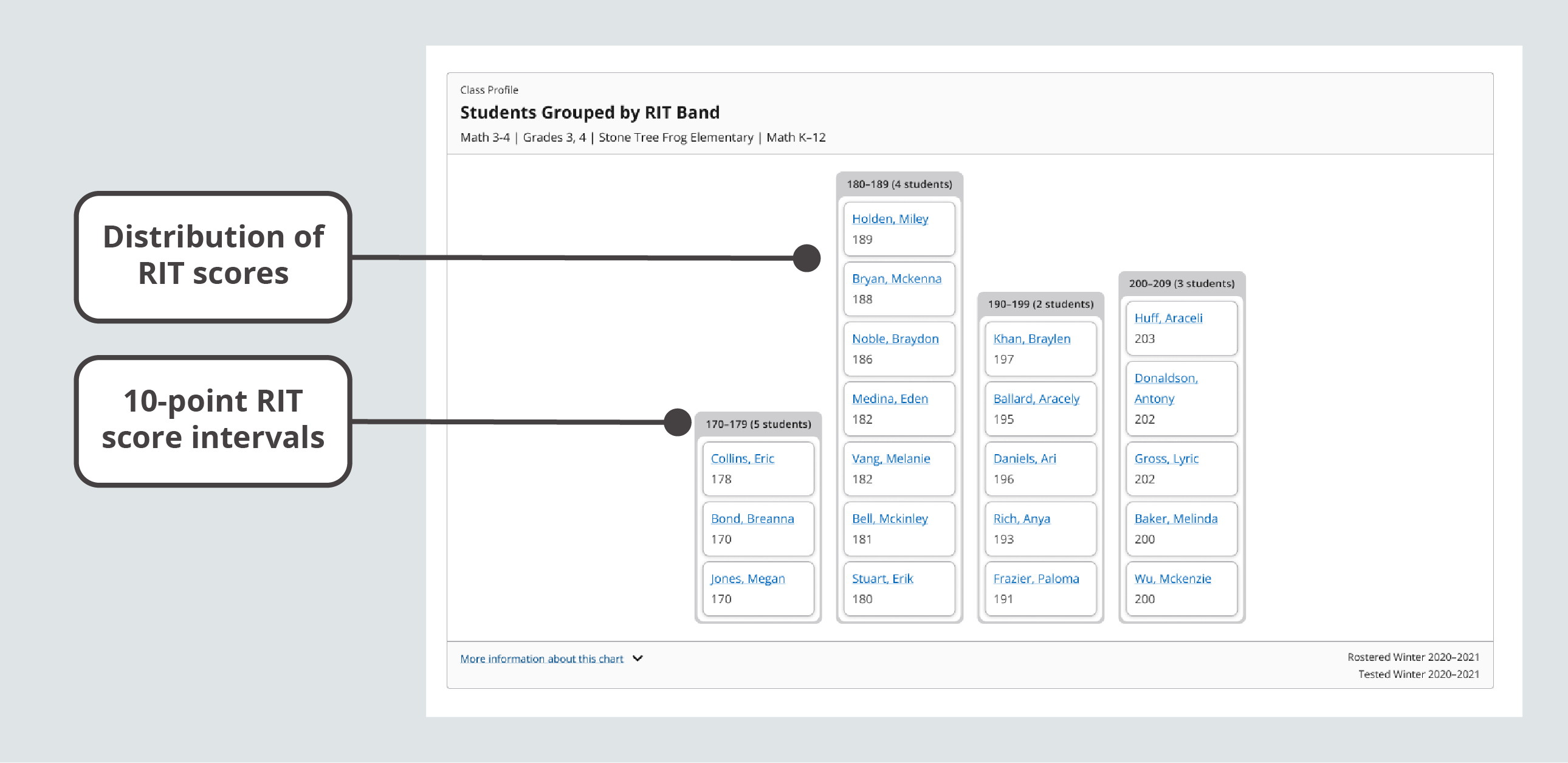Click Donaldson, Antony student link
Screen dimensions: 1568x763
coord(1165,388)
